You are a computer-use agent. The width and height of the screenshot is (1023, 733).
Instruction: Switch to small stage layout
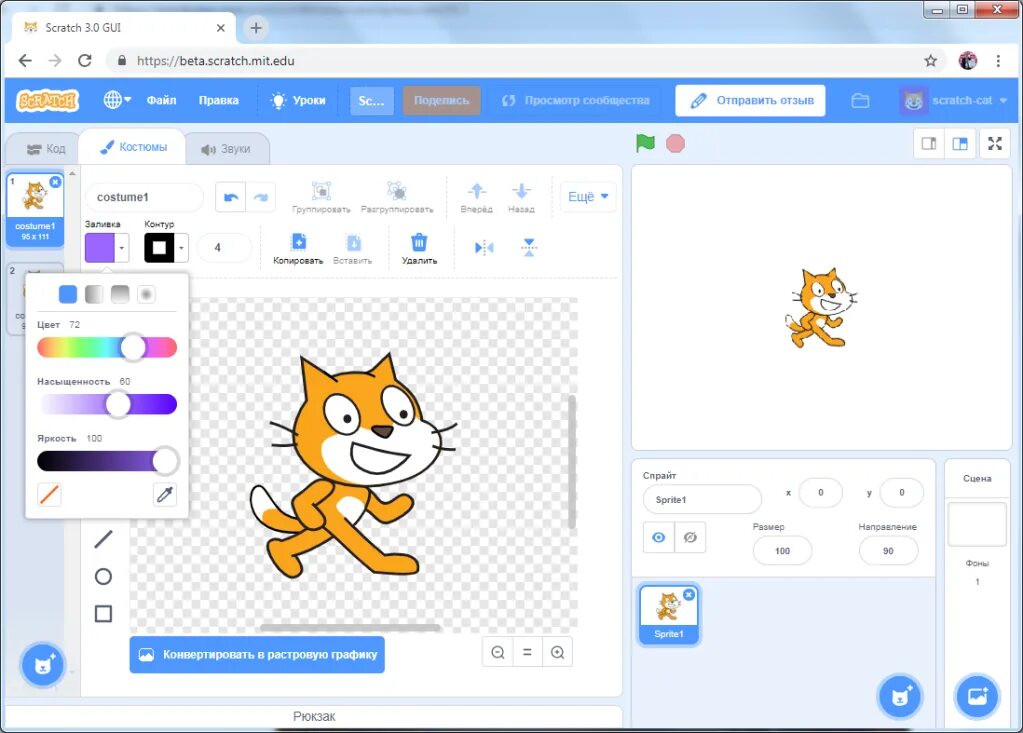[929, 143]
